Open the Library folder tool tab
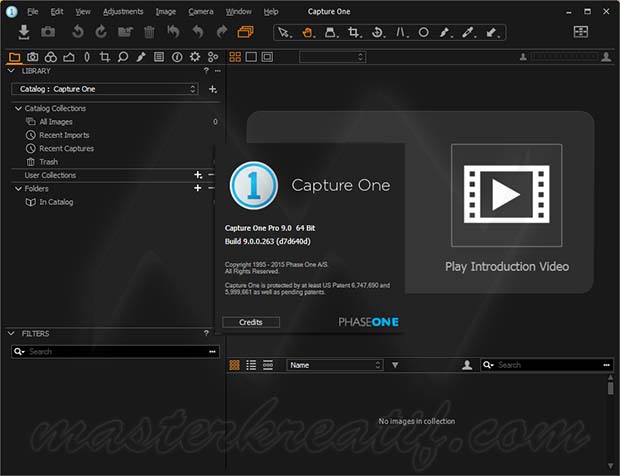Viewport: 620px width, 476px height. (x=15, y=57)
